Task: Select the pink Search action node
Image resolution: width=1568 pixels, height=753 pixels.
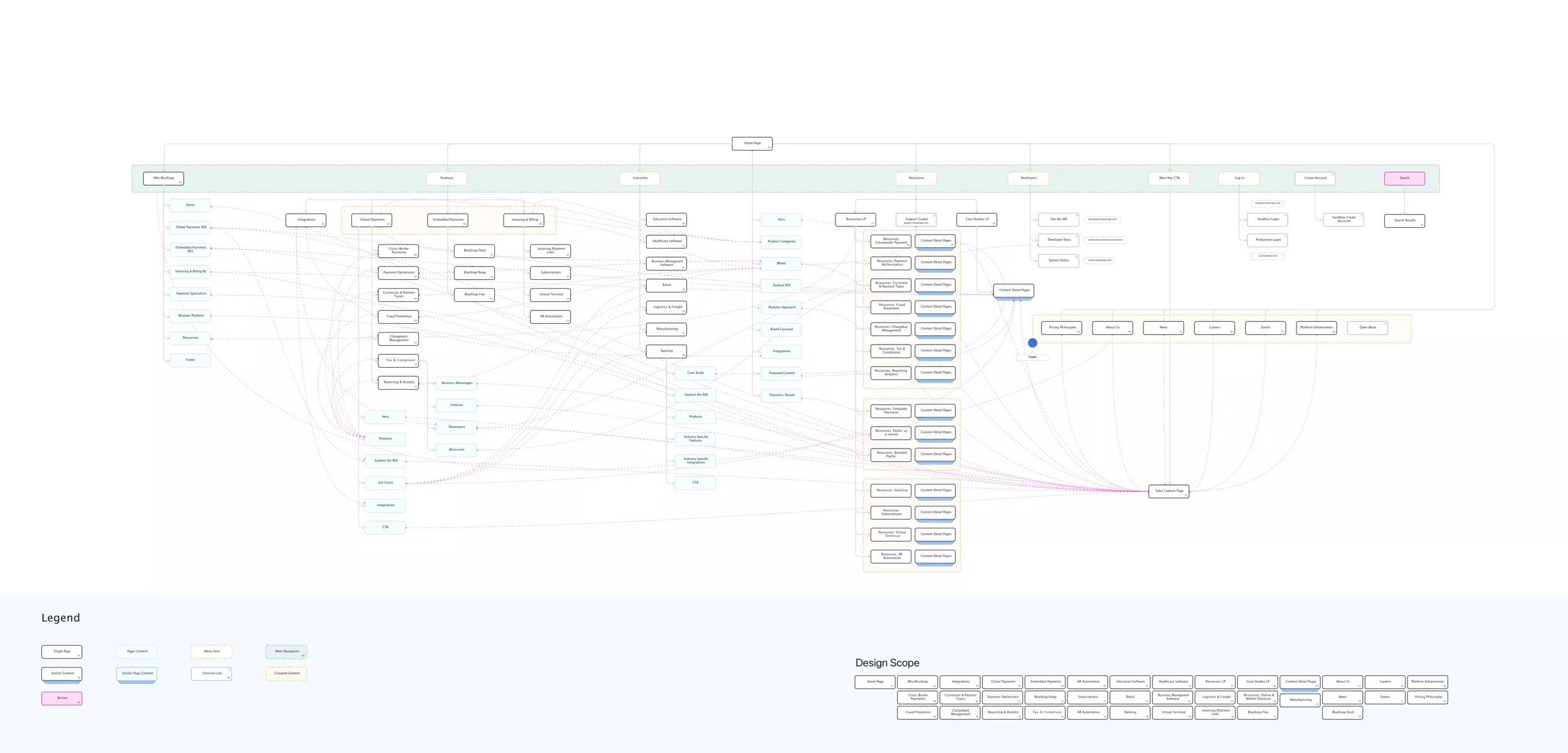Action: tap(1404, 178)
